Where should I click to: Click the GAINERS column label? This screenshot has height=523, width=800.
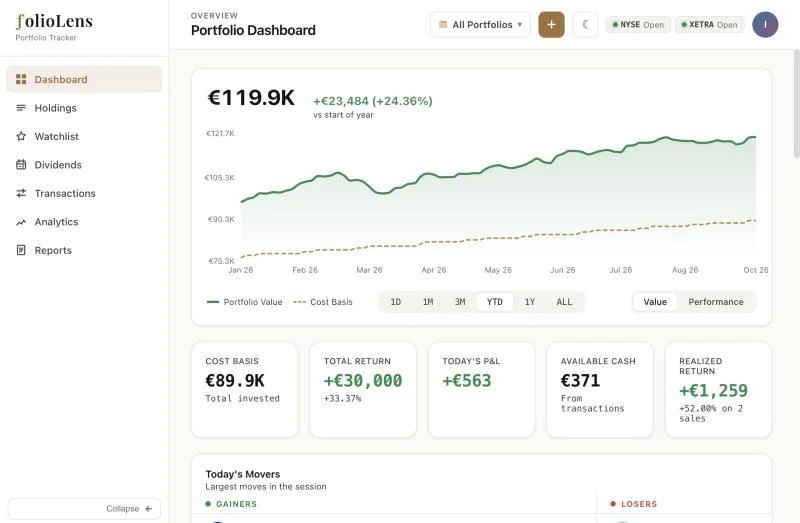(x=236, y=504)
